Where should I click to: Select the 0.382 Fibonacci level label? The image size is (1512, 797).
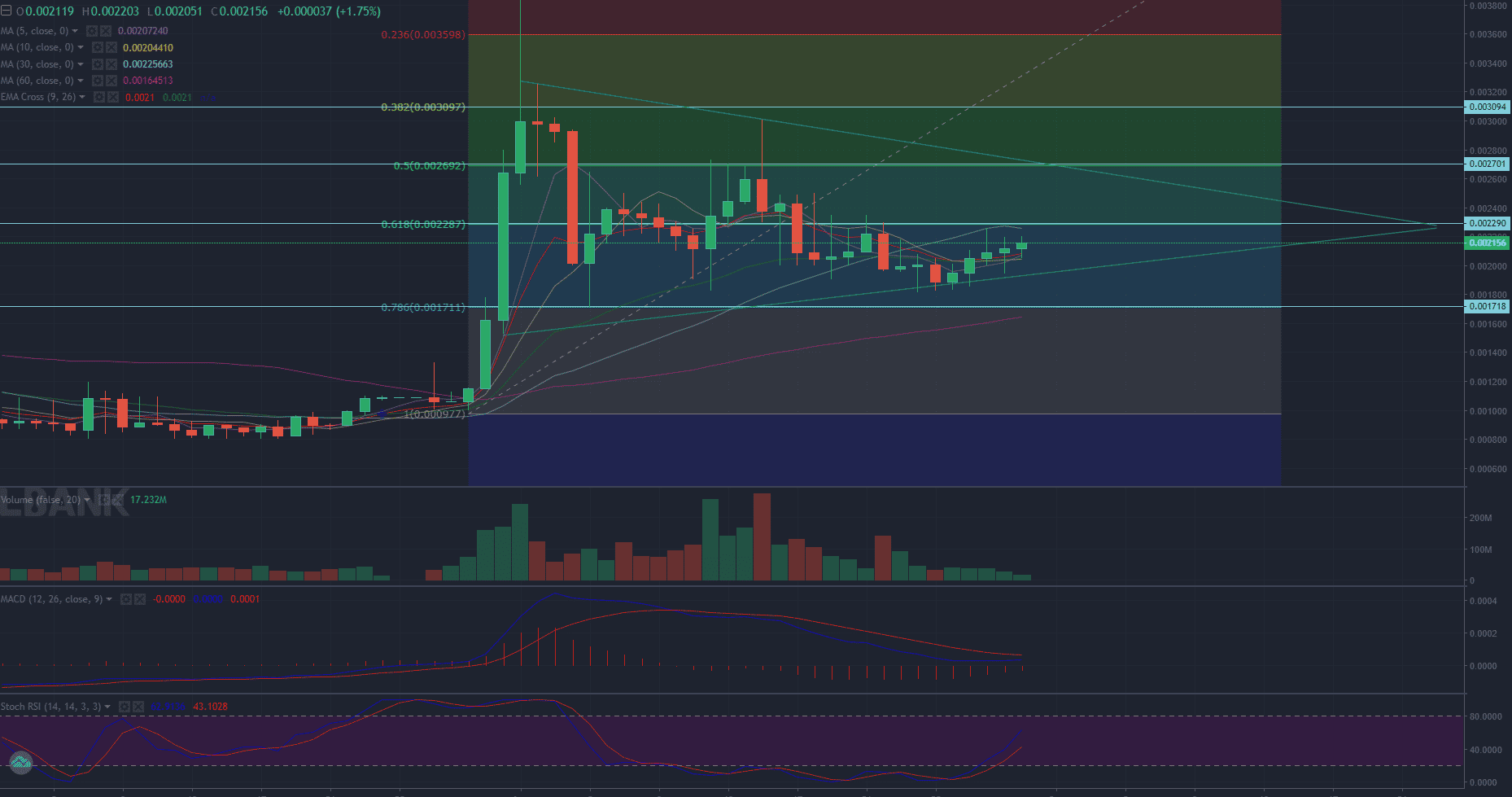pyautogui.click(x=423, y=107)
